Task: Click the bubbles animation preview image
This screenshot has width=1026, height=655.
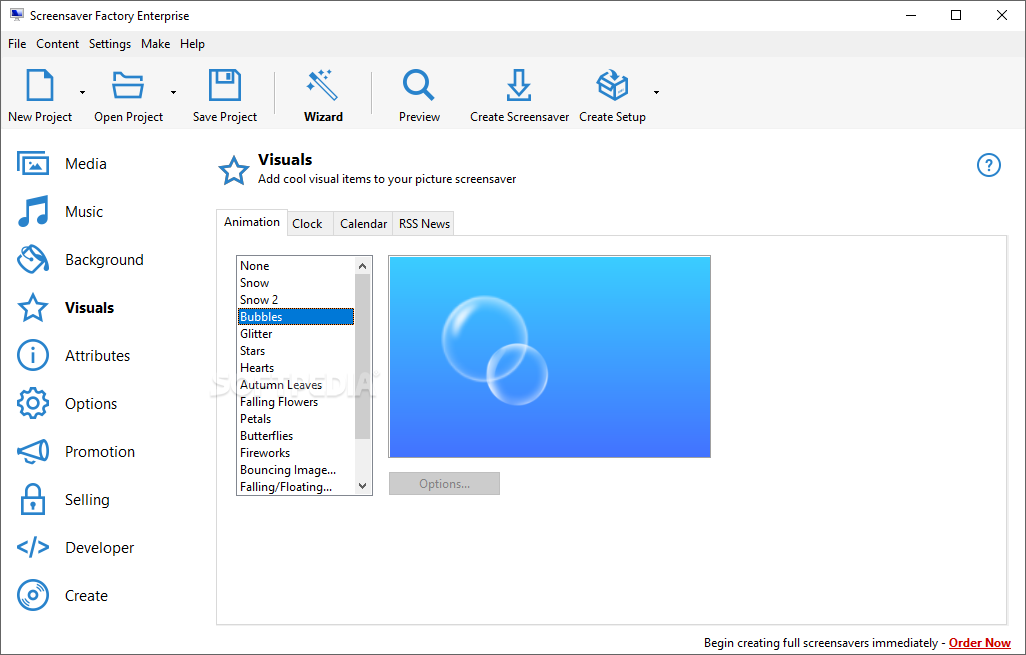Action: [x=550, y=357]
